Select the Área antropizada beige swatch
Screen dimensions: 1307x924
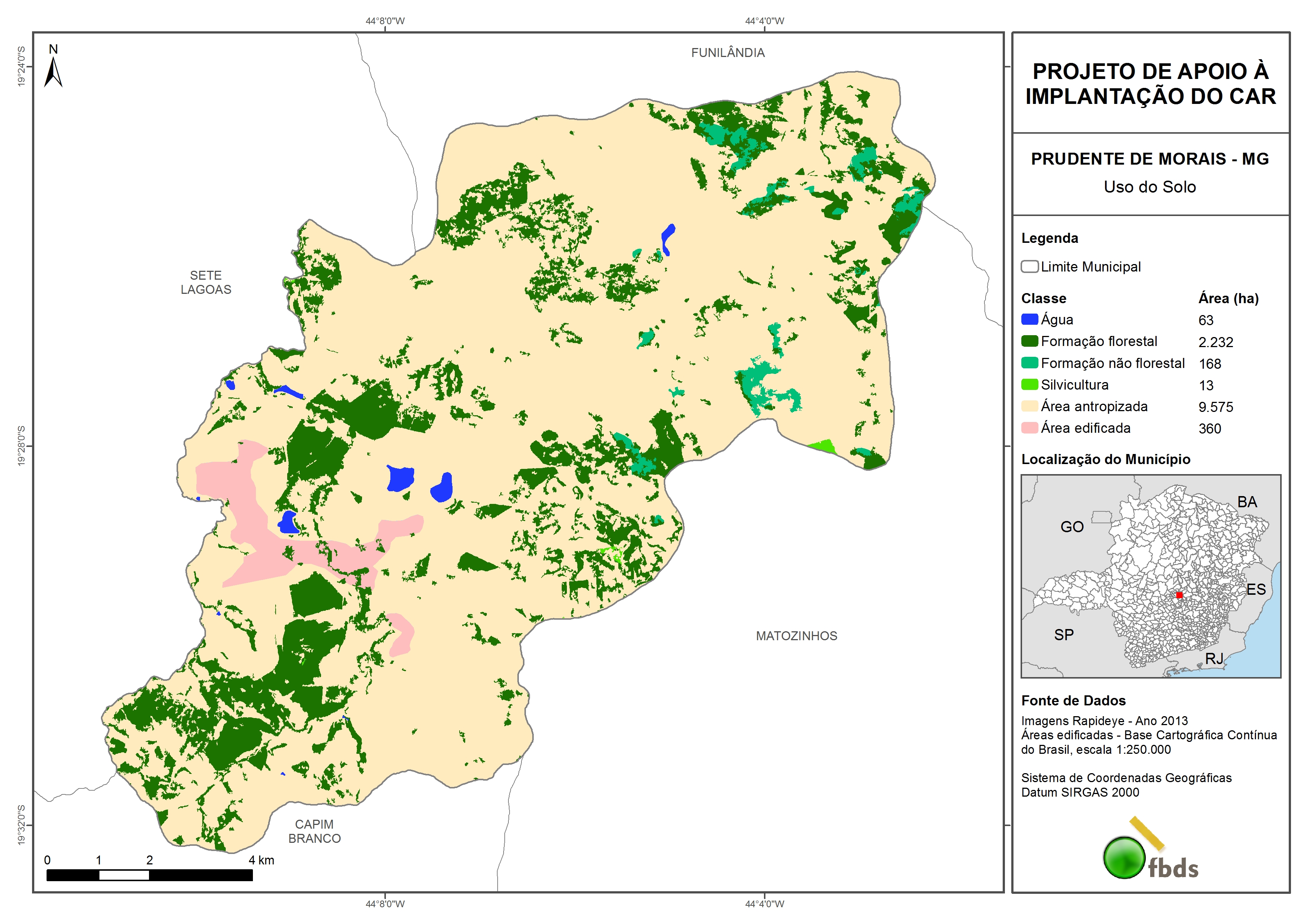pyautogui.click(x=1029, y=406)
